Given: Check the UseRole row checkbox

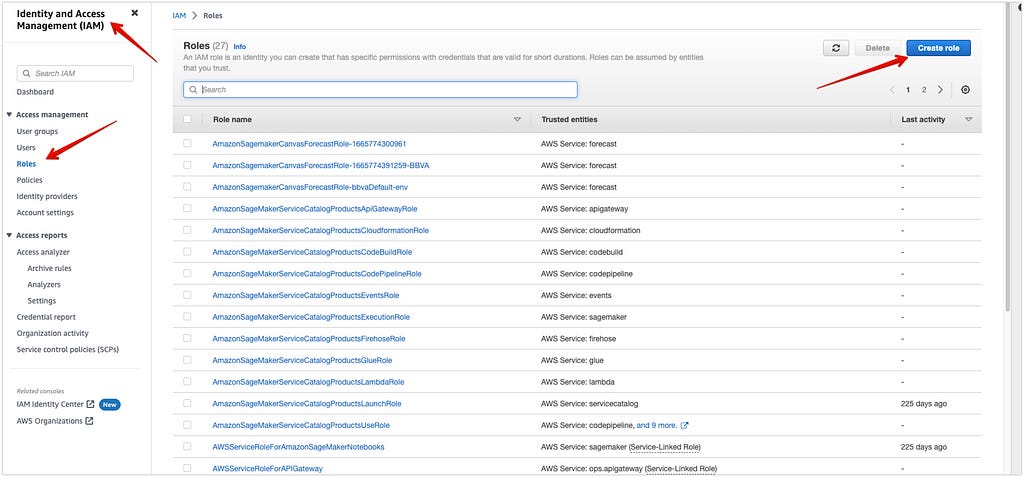Looking at the screenshot, I should (187, 425).
